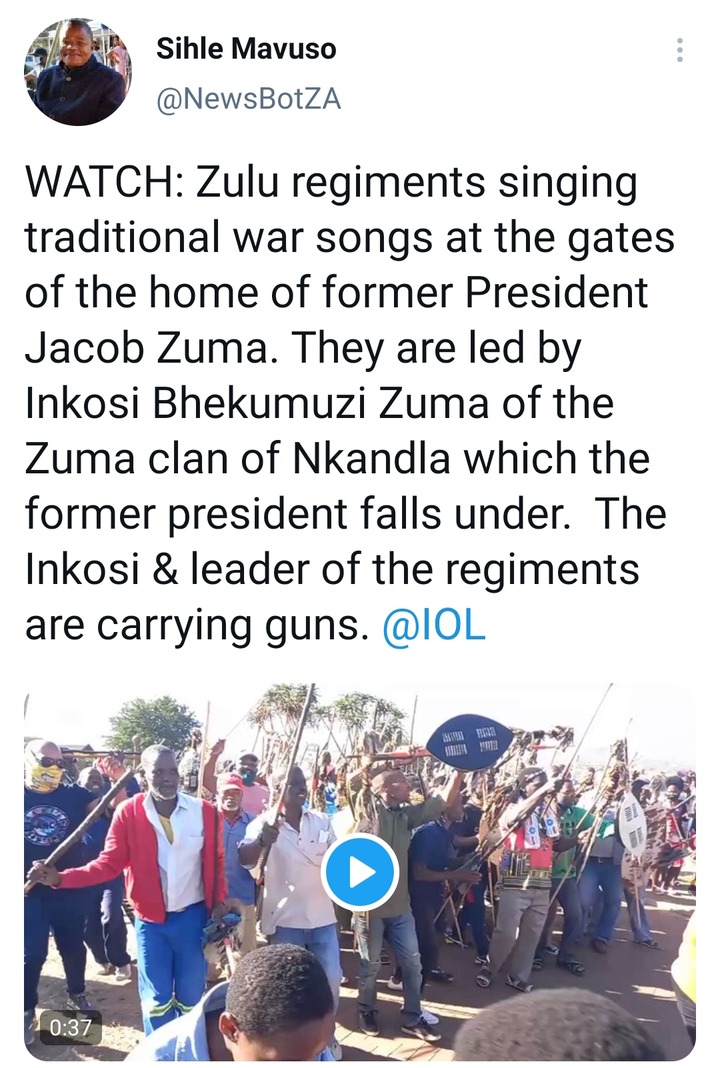Open the tweet's three-dot more options menu
Viewport: 720px width, 1068px height.
(680, 50)
